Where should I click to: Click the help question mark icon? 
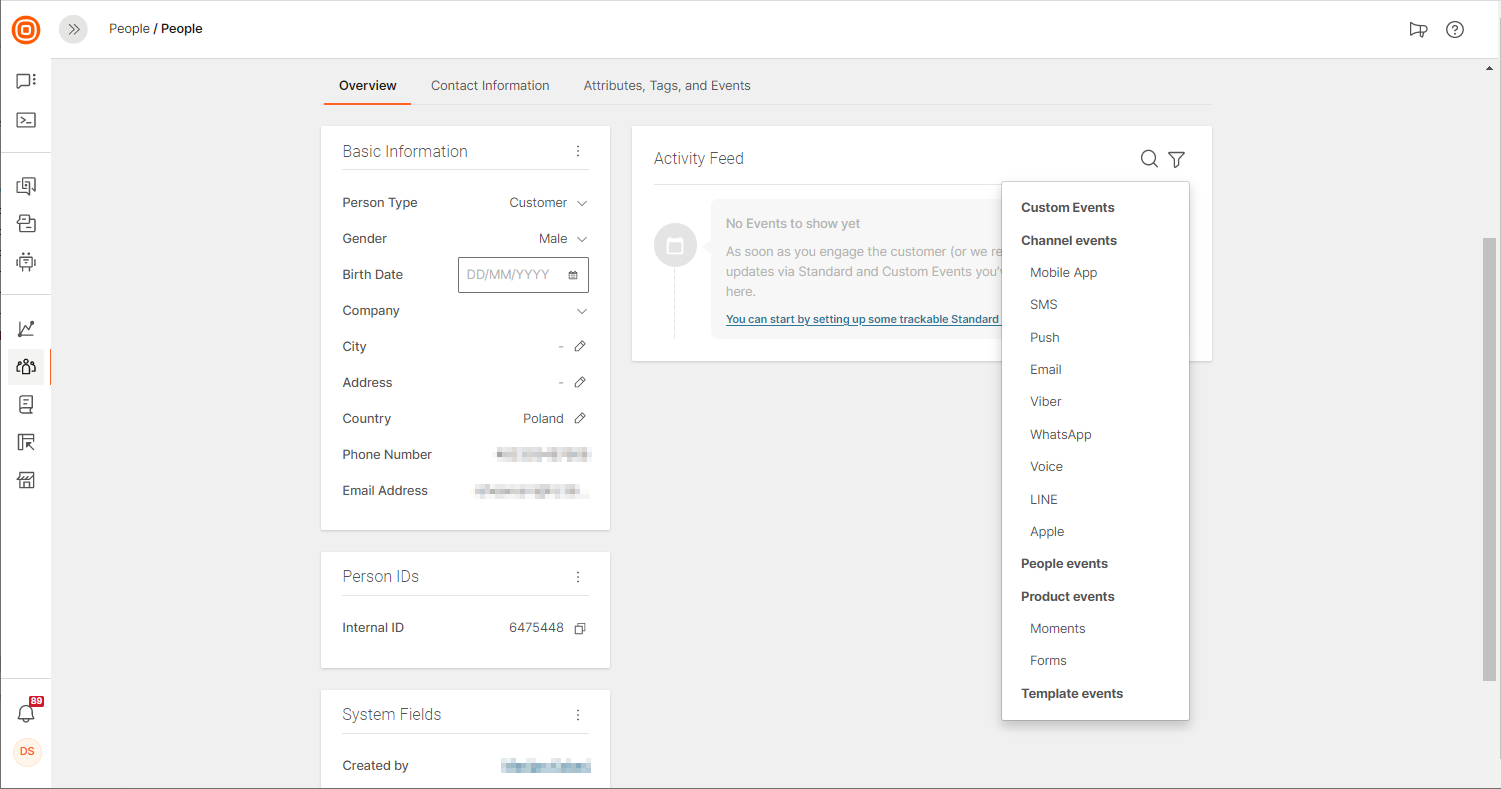[1455, 29]
